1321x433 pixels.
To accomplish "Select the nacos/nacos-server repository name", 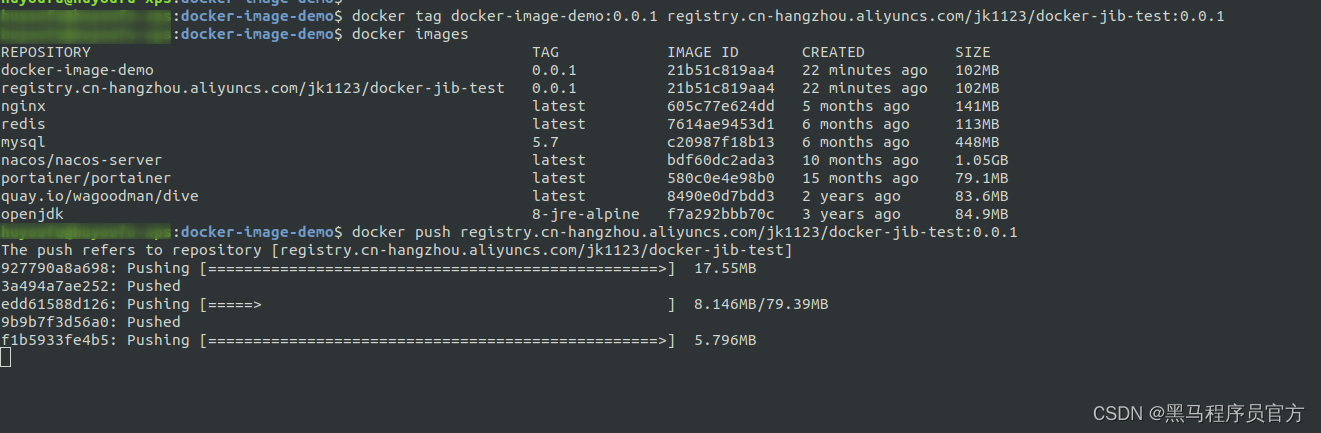I will 81,160.
